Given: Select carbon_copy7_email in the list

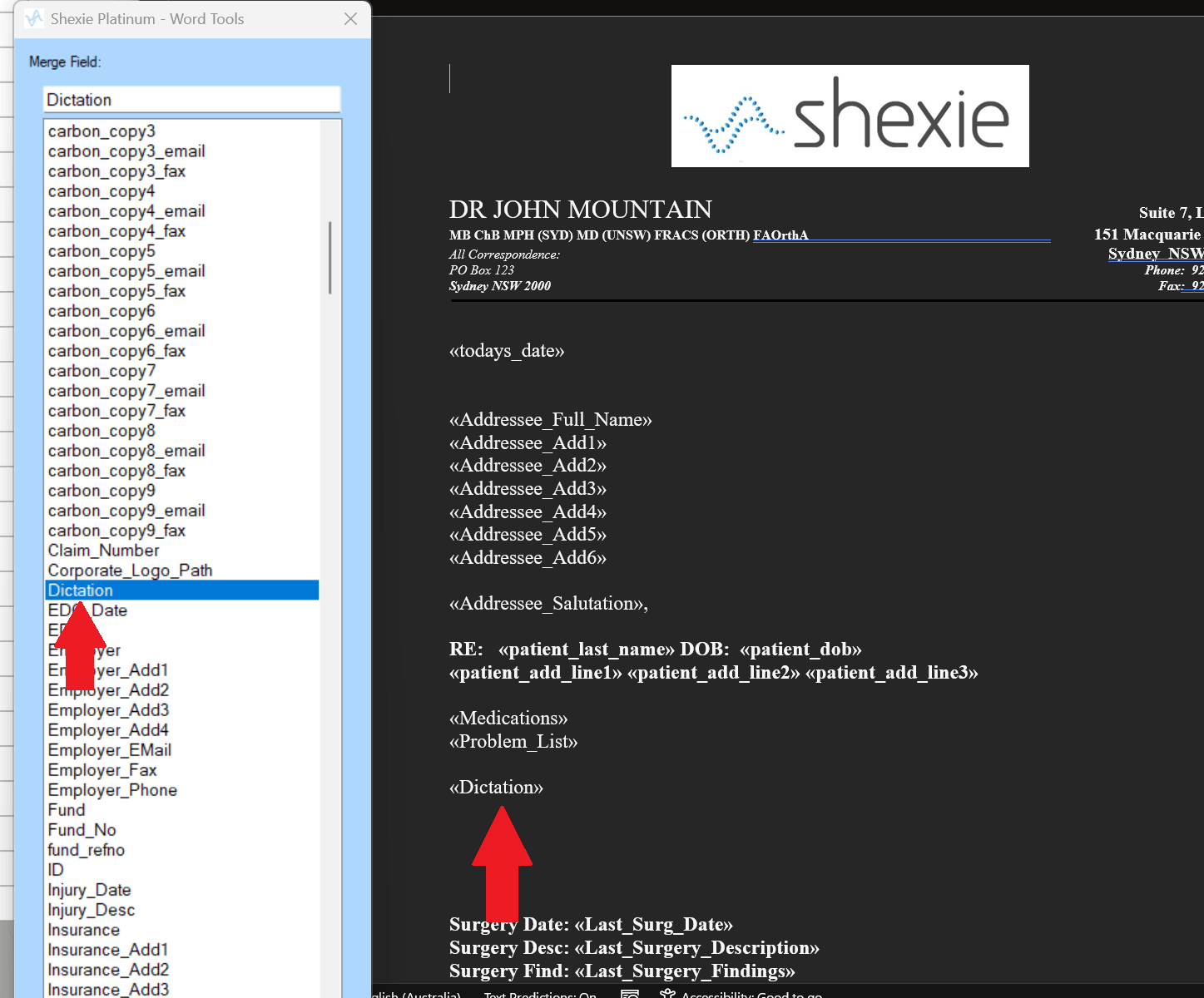Looking at the screenshot, I should click(x=181, y=391).
